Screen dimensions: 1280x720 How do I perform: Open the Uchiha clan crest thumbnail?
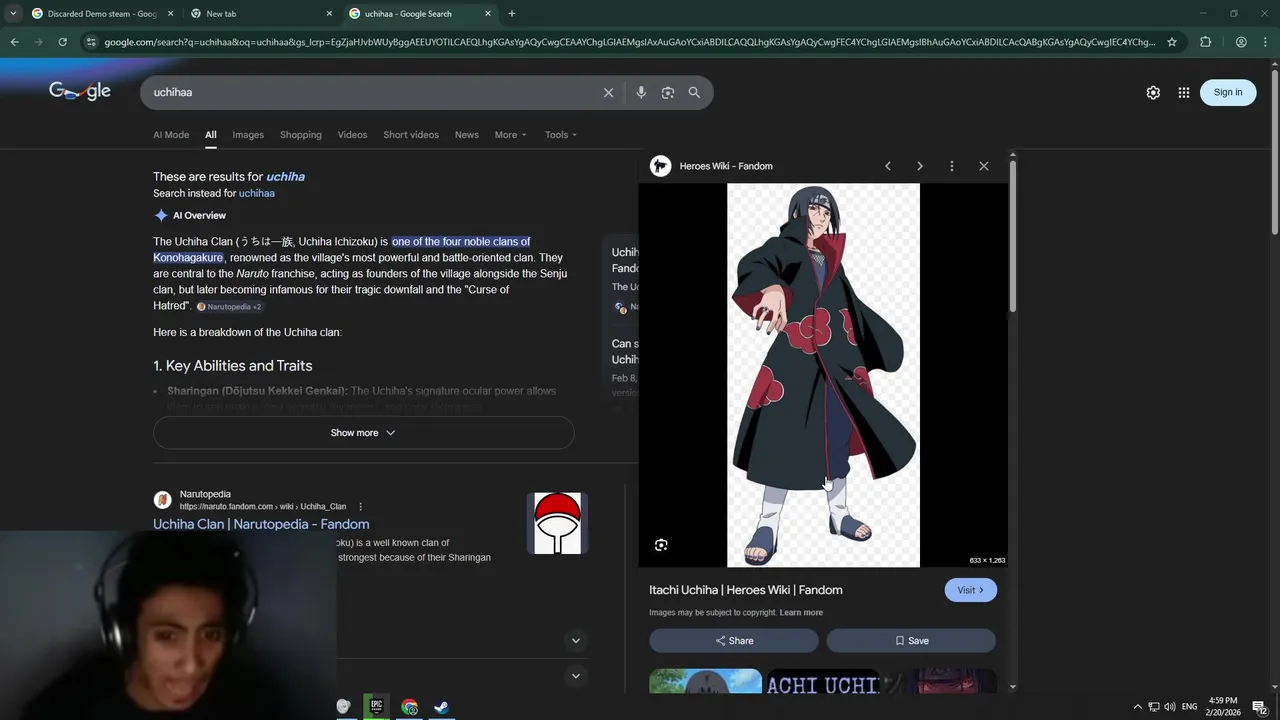click(557, 523)
